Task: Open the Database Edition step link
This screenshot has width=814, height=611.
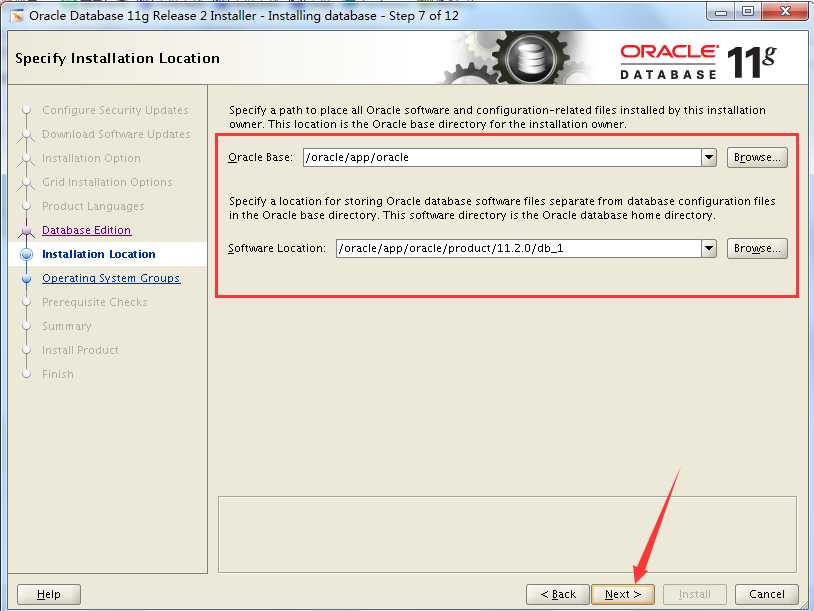Action: pos(86,230)
